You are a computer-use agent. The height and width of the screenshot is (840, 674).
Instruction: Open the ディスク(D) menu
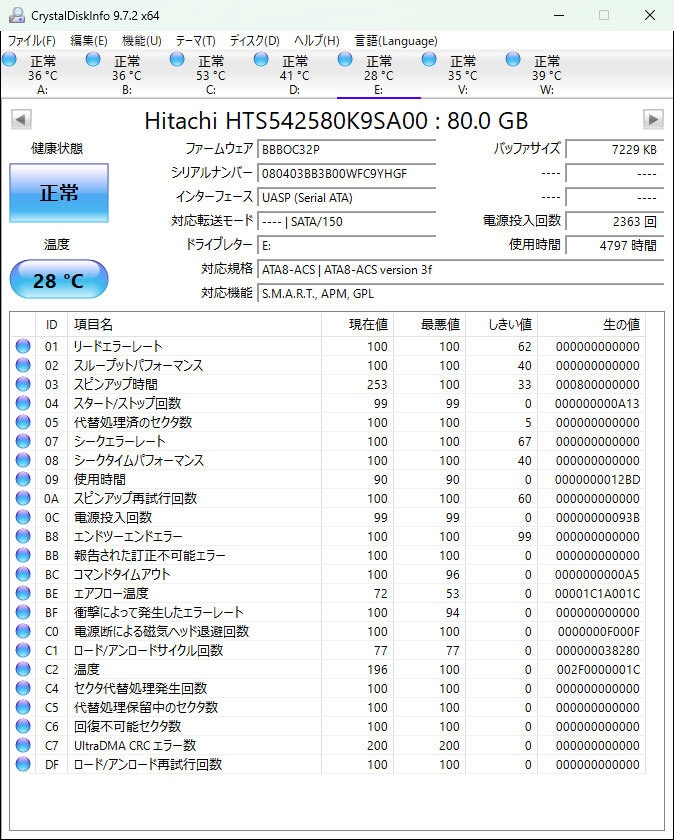(x=254, y=41)
